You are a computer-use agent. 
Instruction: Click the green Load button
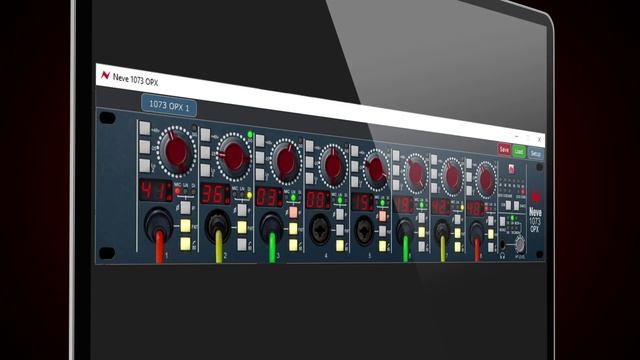[519, 151]
